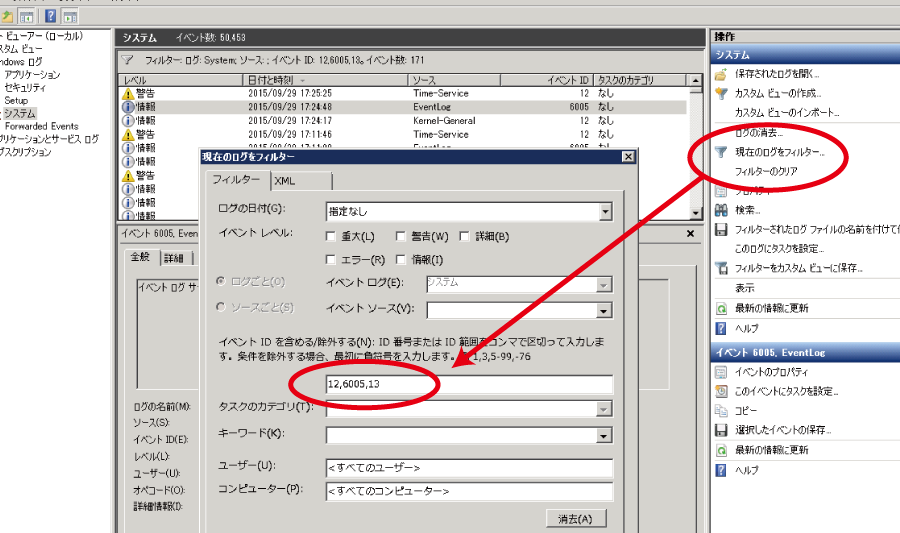Click the System section help icon
900x533 pixels.
click(x=721, y=329)
